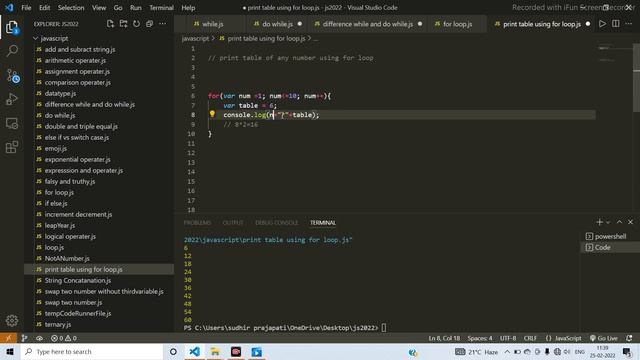Click the javascript breadcrumb segment
640x360 pixels.
pos(195,38)
